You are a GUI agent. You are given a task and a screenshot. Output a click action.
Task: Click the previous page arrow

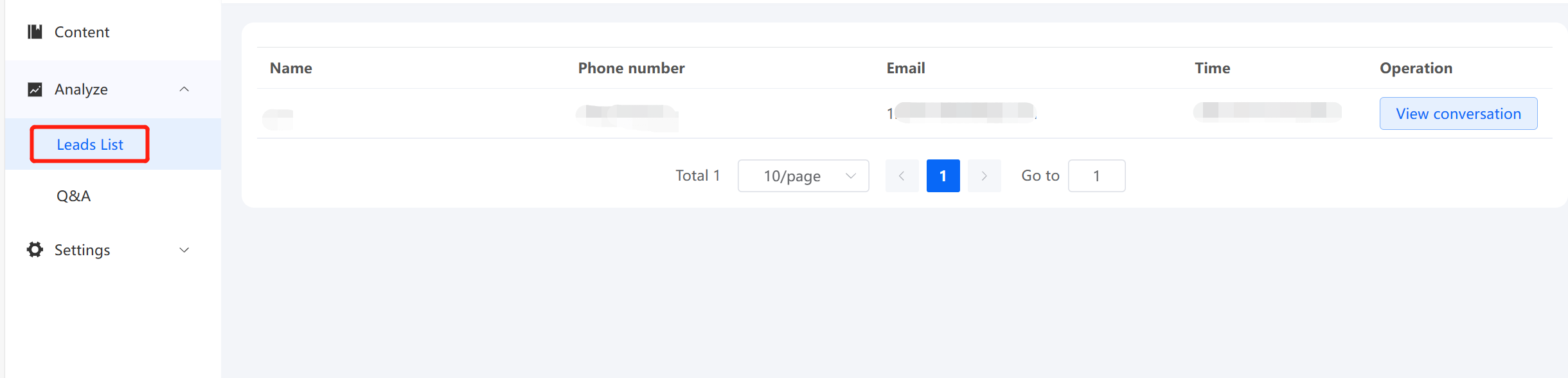pyautogui.click(x=902, y=175)
